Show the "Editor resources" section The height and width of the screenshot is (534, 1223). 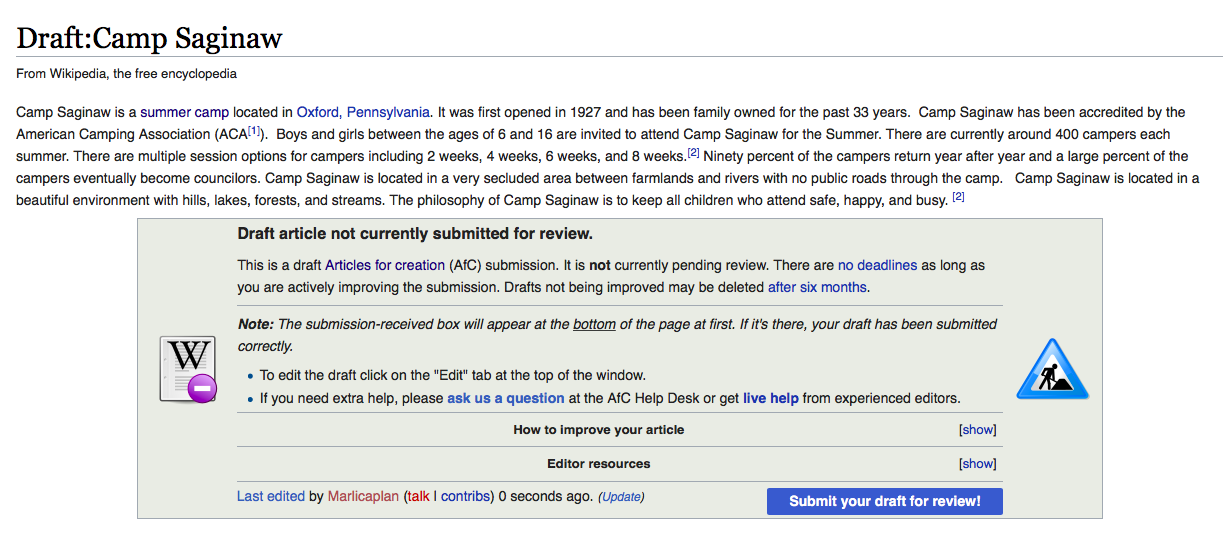tap(977, 464)
